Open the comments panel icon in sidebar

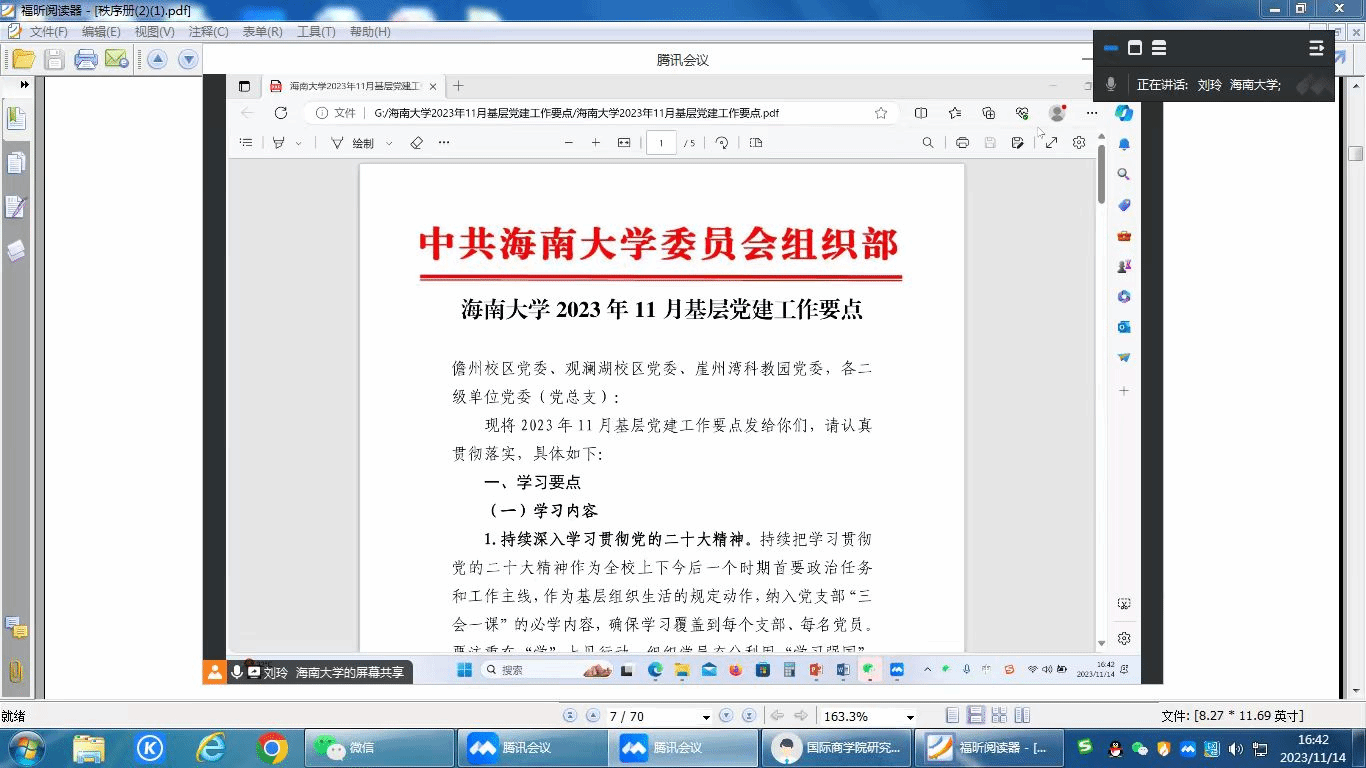(x=16, y=628)
